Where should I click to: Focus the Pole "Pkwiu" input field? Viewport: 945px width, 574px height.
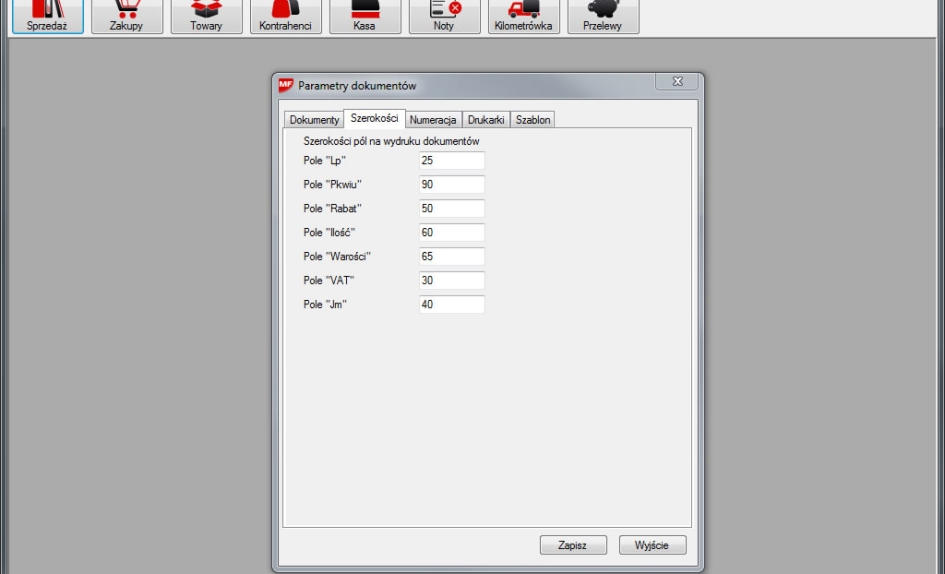(x=451, y=185)
